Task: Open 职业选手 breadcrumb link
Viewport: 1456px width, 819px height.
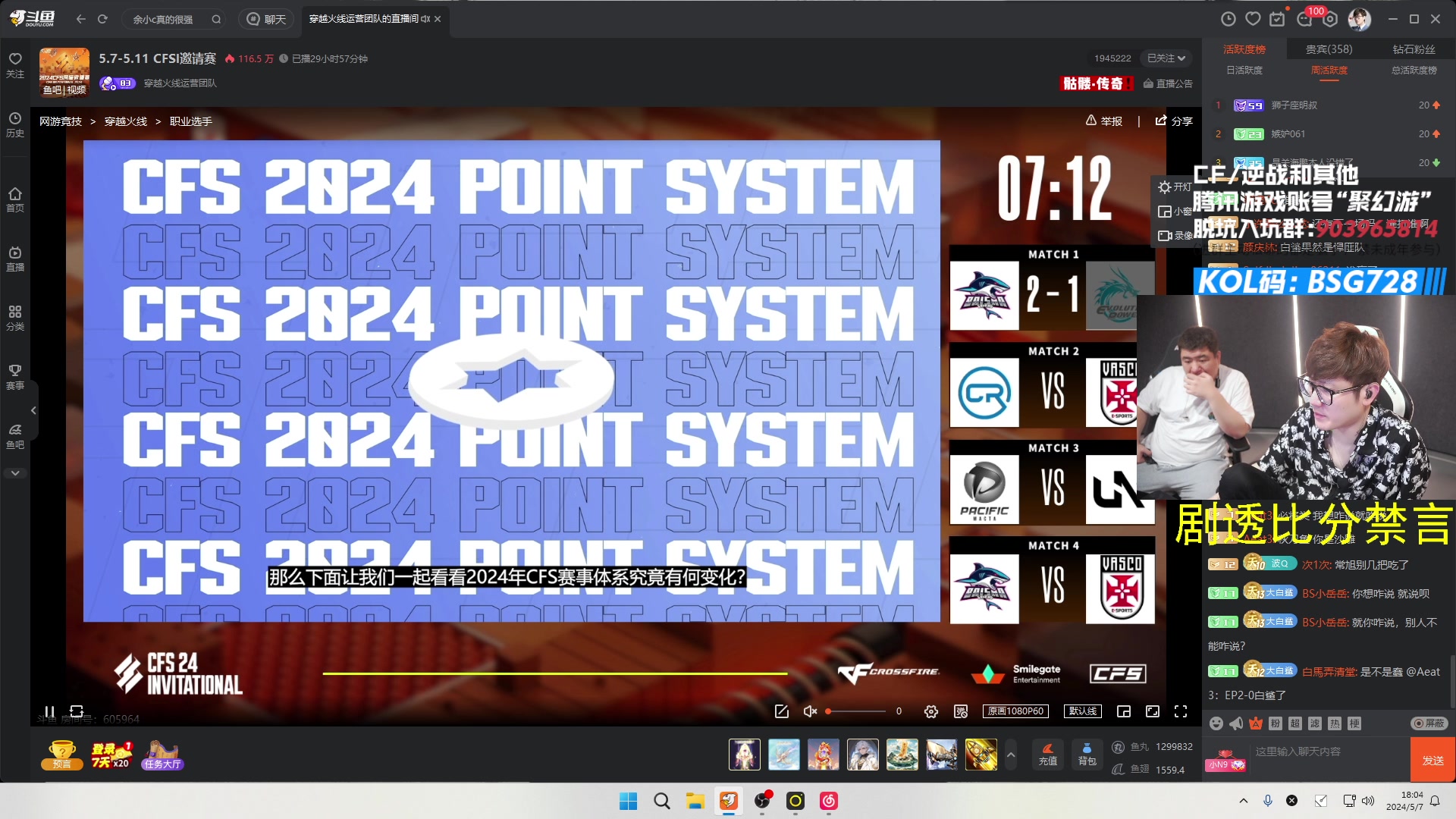Action: click(191, 121)
